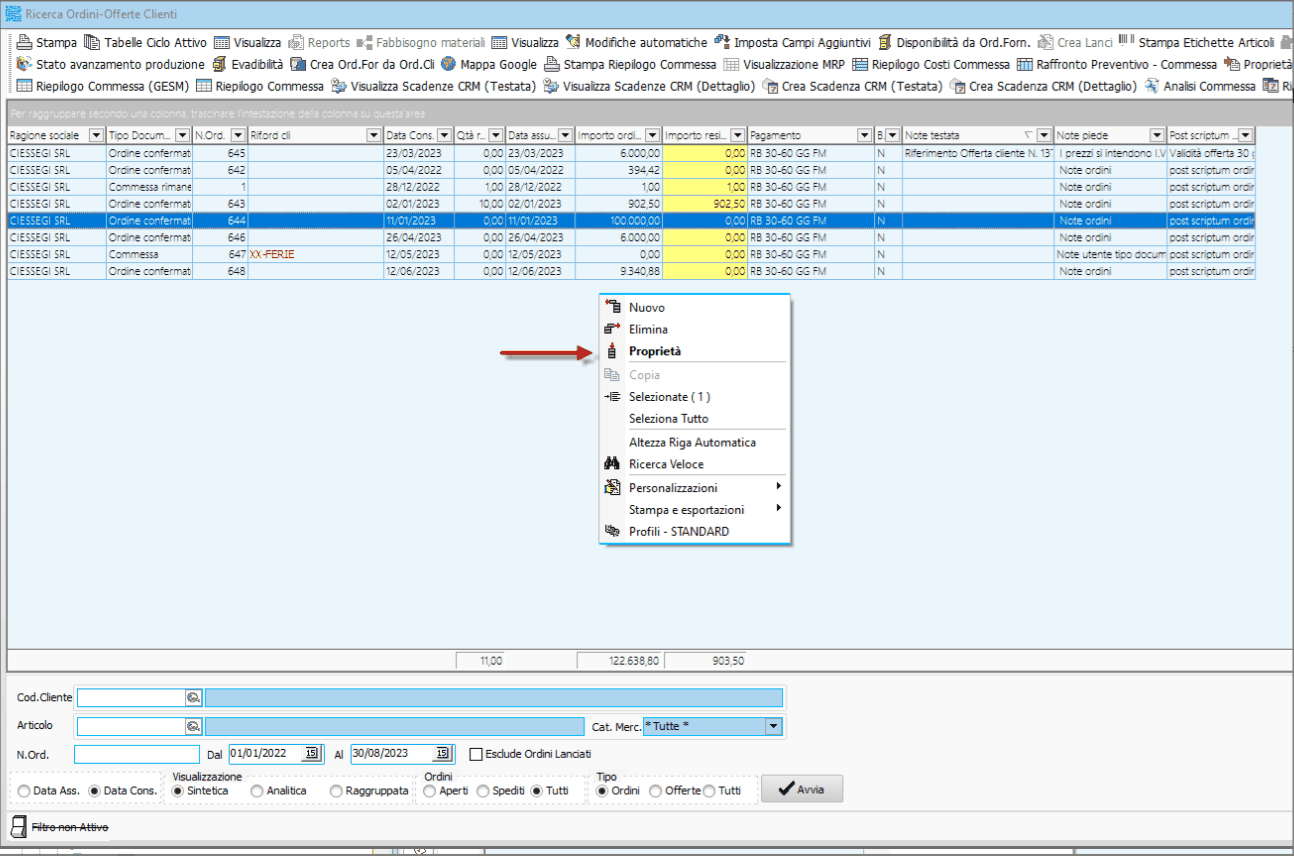Click into the Articolo code field
This screenshot has width=1294, height=856.
coord(131,726)
